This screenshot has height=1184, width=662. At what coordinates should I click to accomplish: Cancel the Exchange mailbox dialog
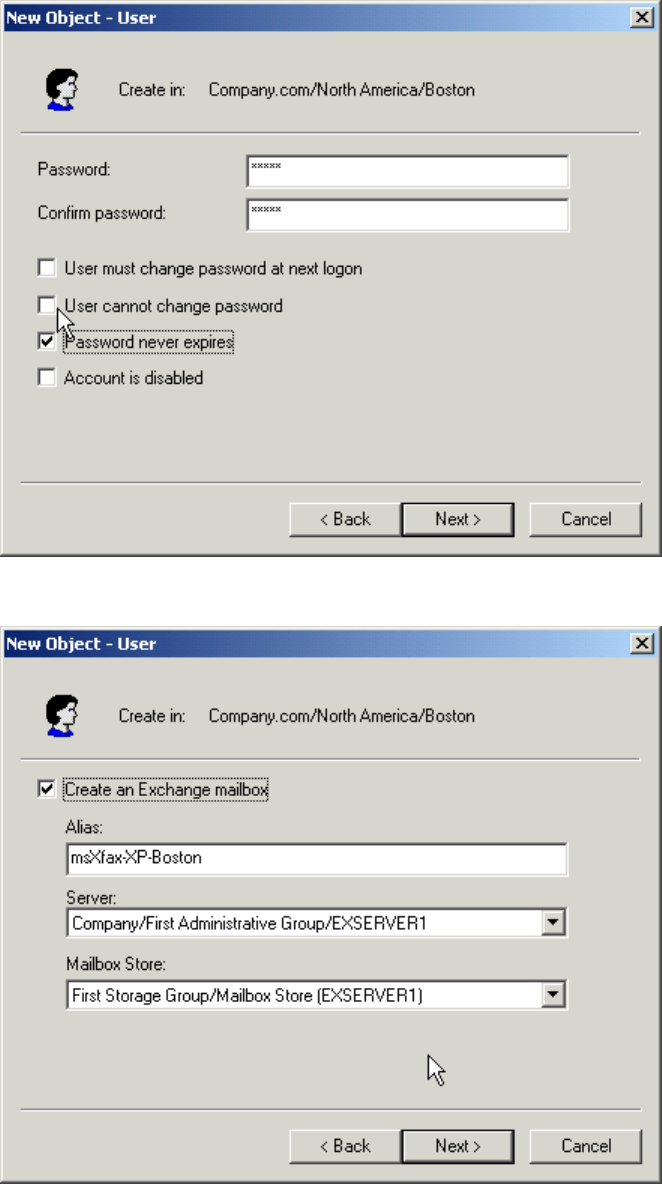[x=585, y=1146]
